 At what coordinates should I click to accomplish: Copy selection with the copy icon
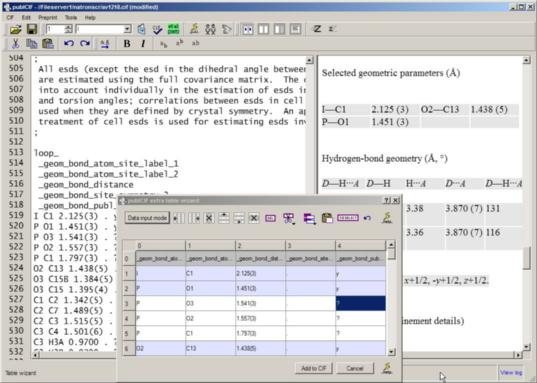(x=32, y=44)
